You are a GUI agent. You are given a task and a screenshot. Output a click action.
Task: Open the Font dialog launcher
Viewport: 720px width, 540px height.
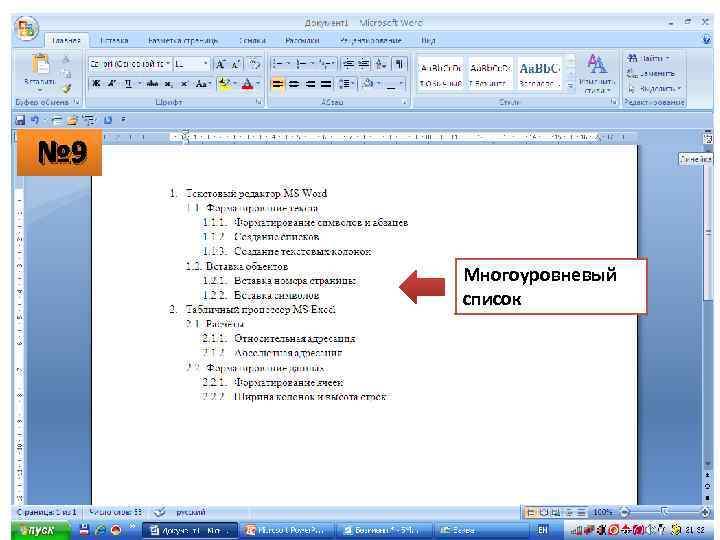pos(259,102)
